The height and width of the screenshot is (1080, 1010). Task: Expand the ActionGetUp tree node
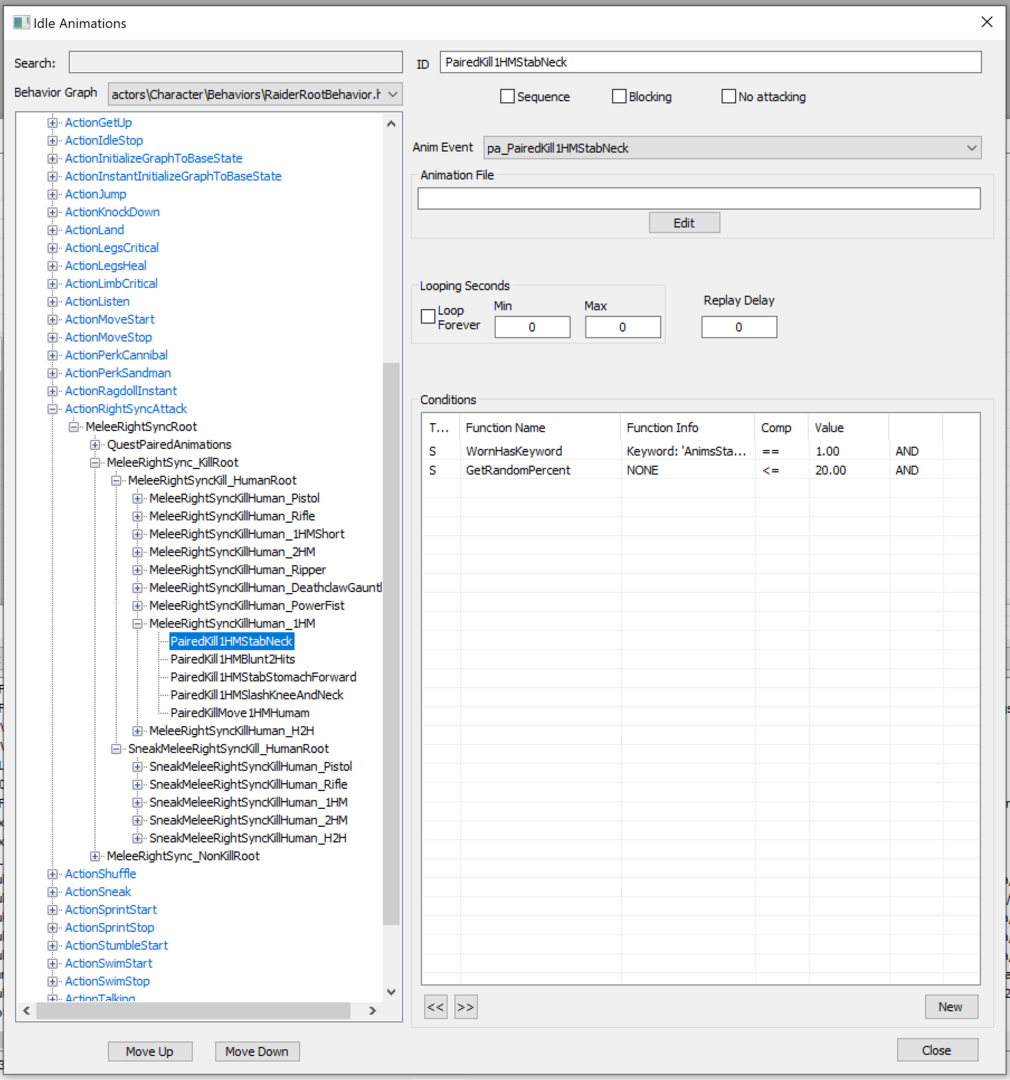pyautogui.click(x=52, y=123)
